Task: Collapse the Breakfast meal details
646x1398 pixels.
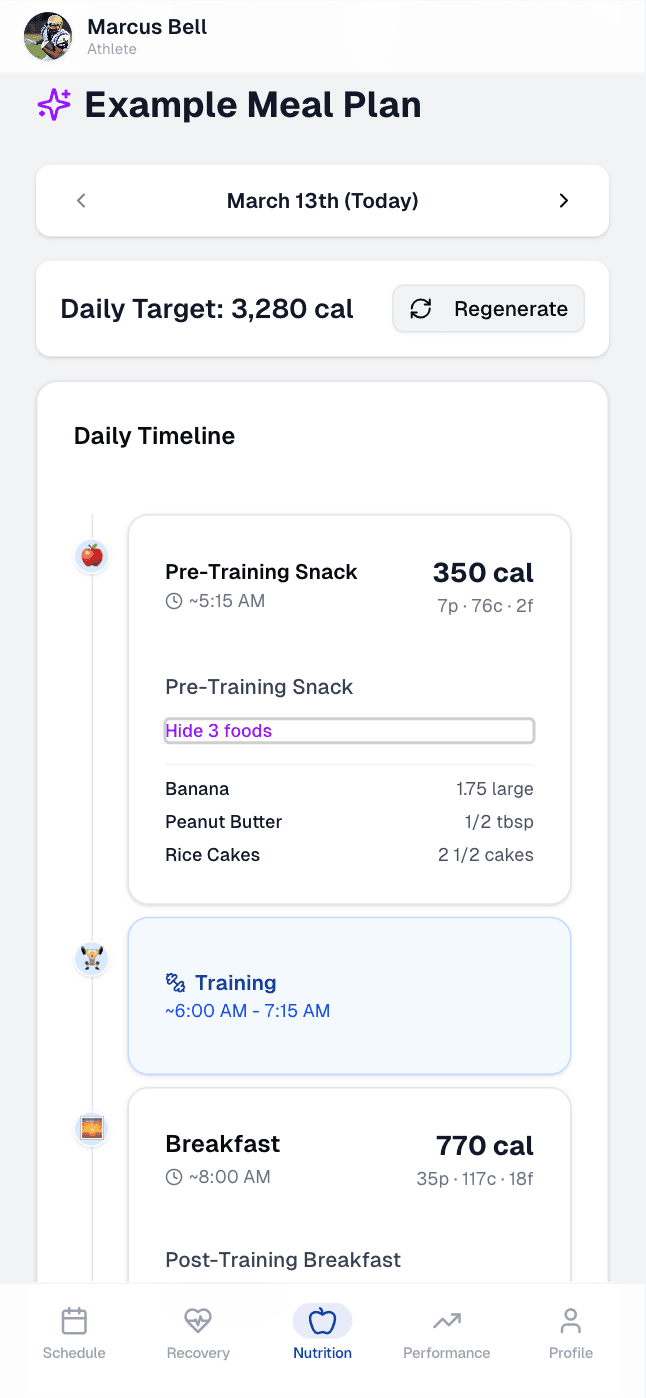Action: tap(349, 1145)
